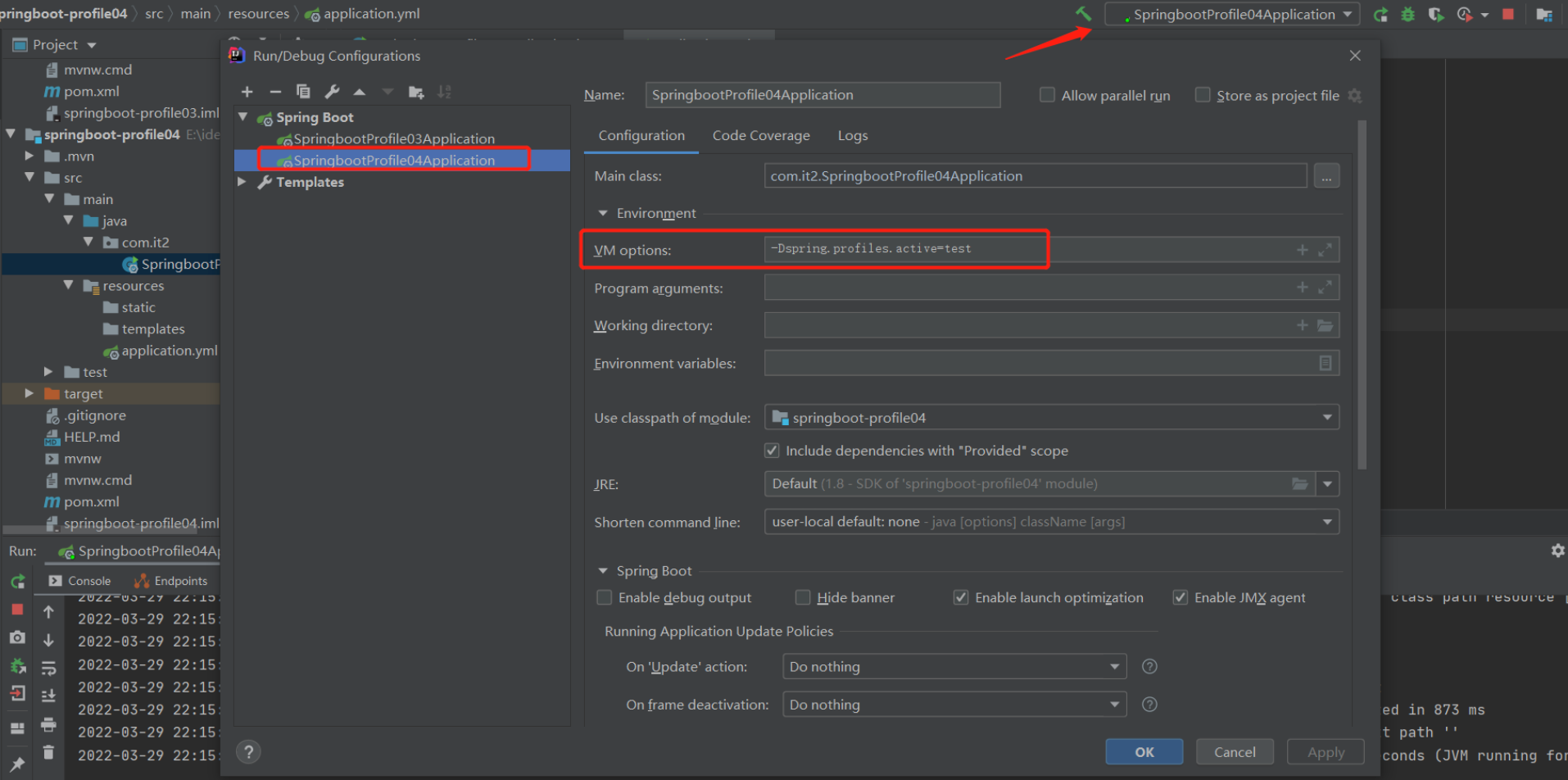The height and width of the screenshot is (780, 1568).
Task: Remove the selected configuration with the minus icon
Action: pyautogui.click(x=275, y=92)
